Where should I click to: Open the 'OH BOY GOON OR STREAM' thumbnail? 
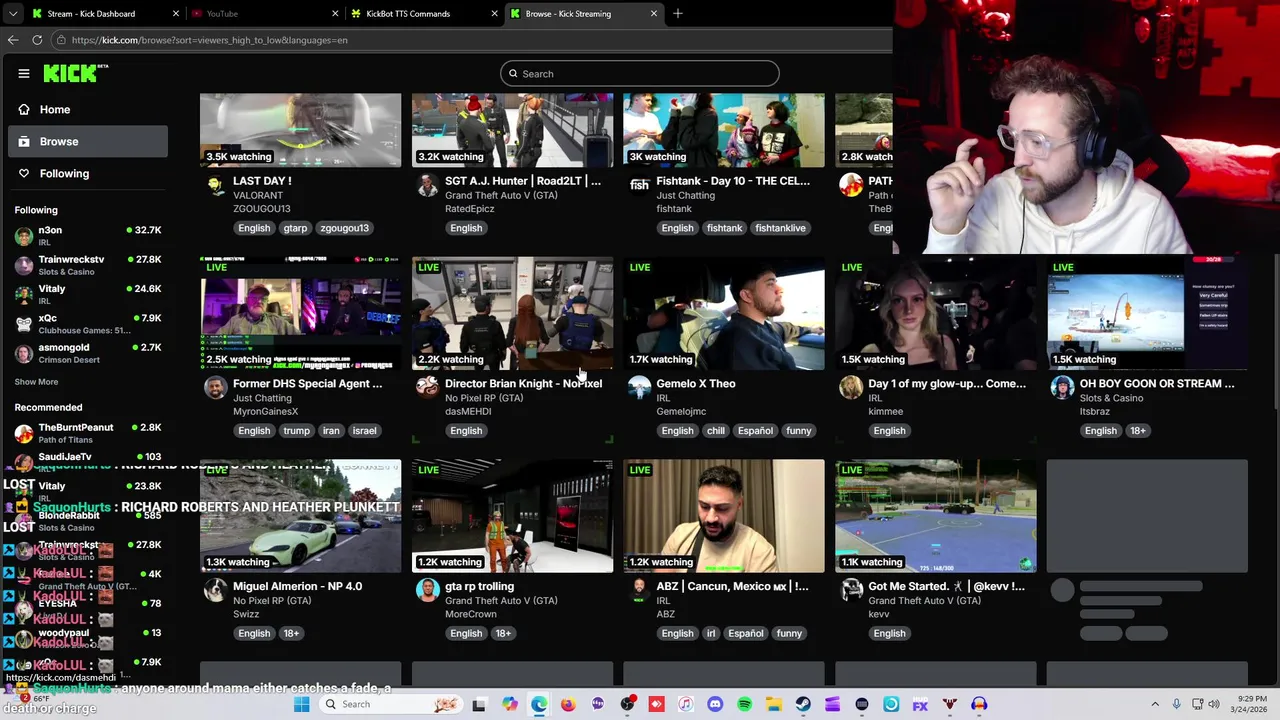coord(1147,314)
